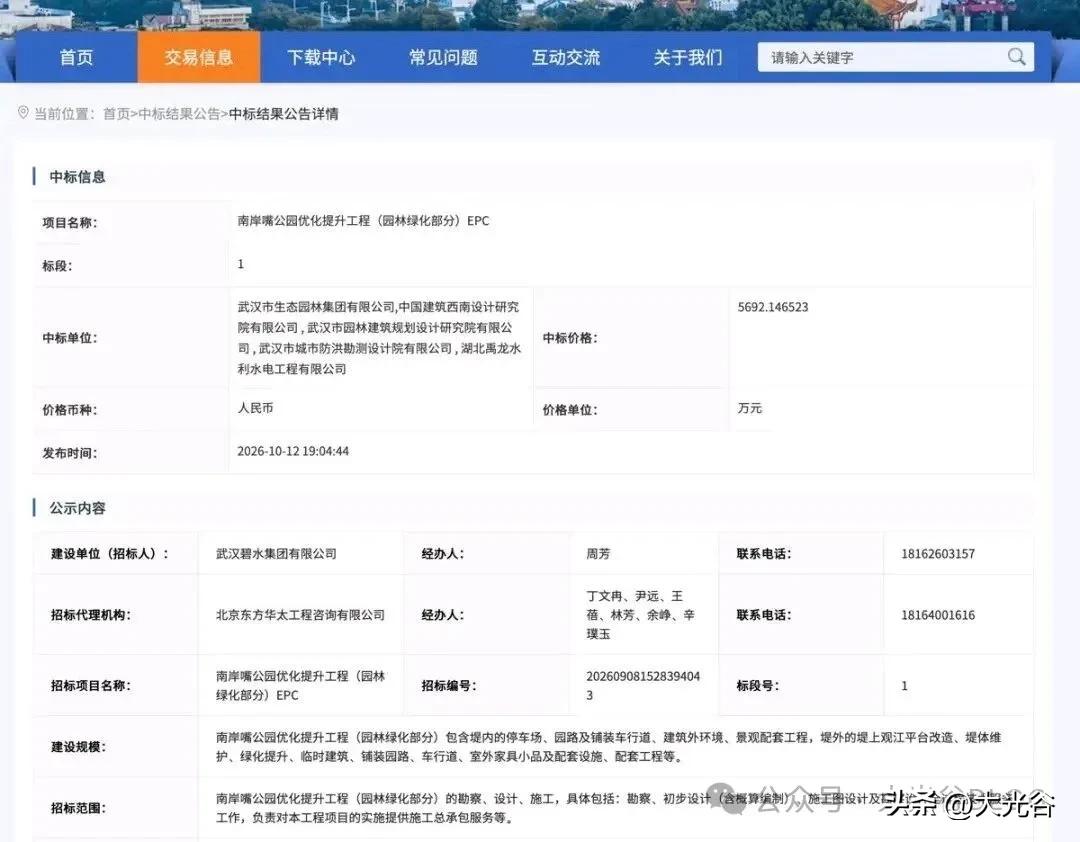Select the 建设规模 description paragraph
Image resolution: width=1080 pixels, height=842 pixels.
(609, 747)
